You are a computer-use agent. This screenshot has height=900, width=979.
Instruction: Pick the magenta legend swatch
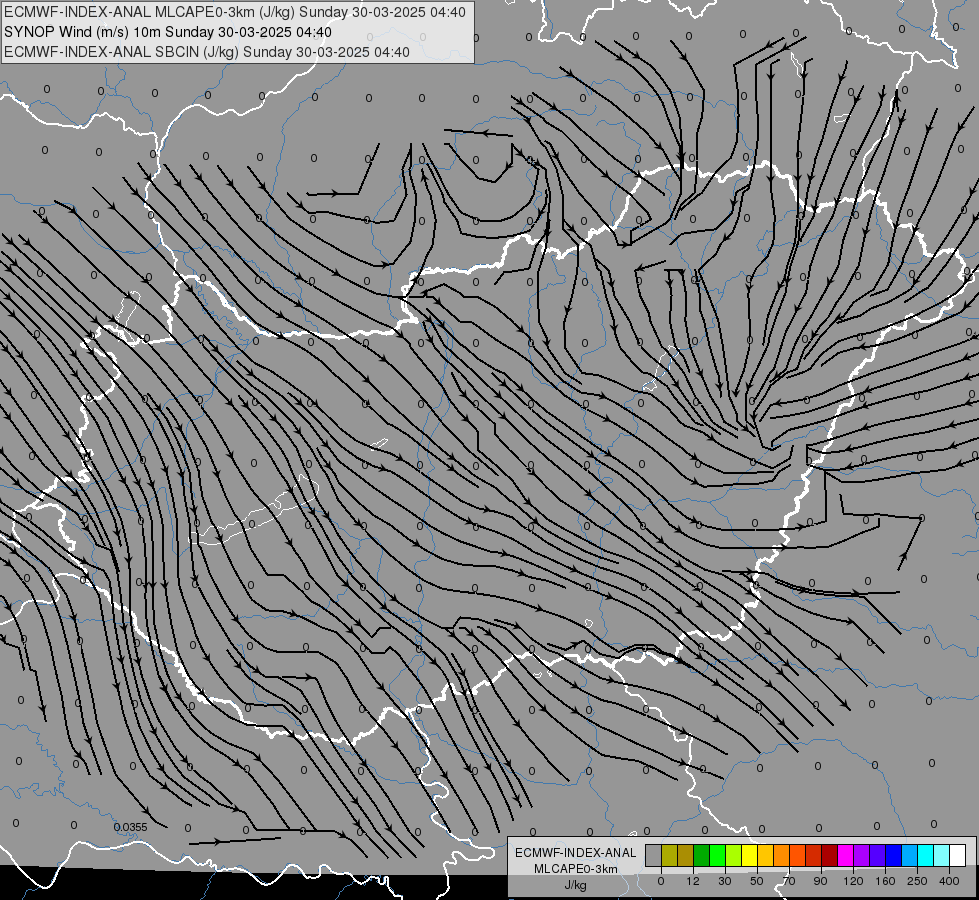845,855
